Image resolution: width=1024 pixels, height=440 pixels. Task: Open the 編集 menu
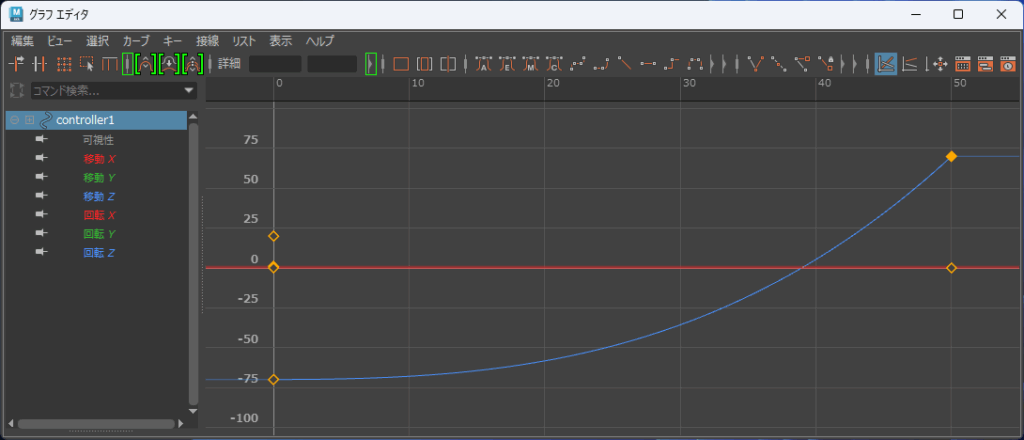tap(22, 40)
